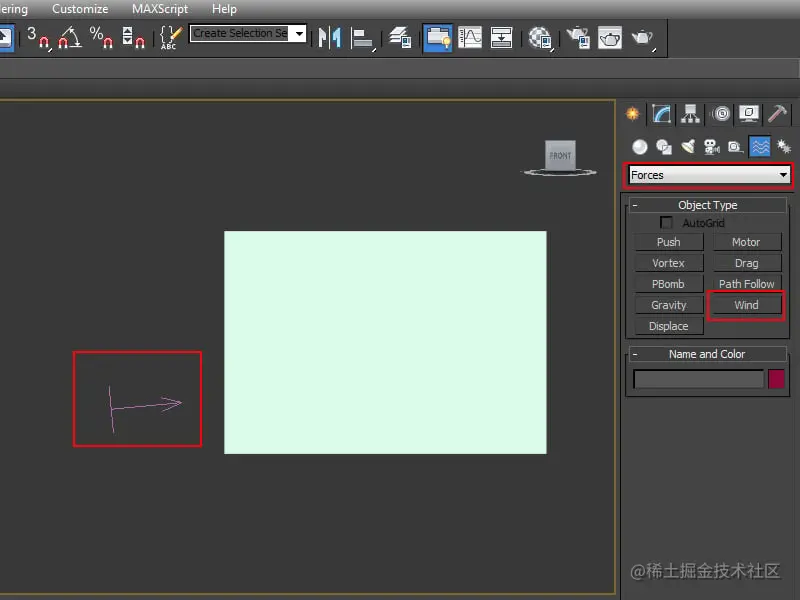The image size is (800, 600).
Task: Toggle the Angle Snap tool
Action: tap(70, 38)
